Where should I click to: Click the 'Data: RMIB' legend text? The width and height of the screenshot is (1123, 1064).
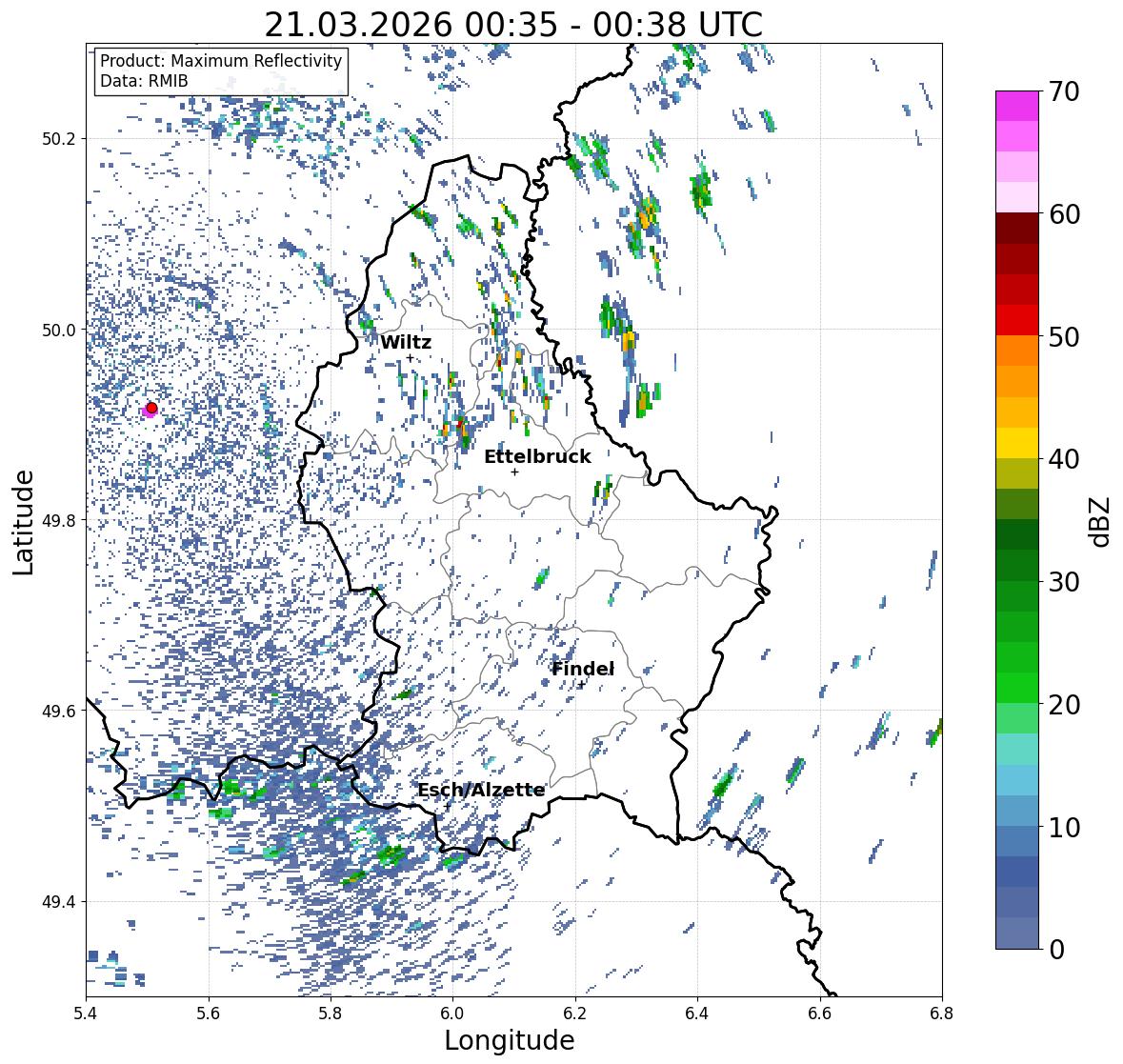coord(144,81)
